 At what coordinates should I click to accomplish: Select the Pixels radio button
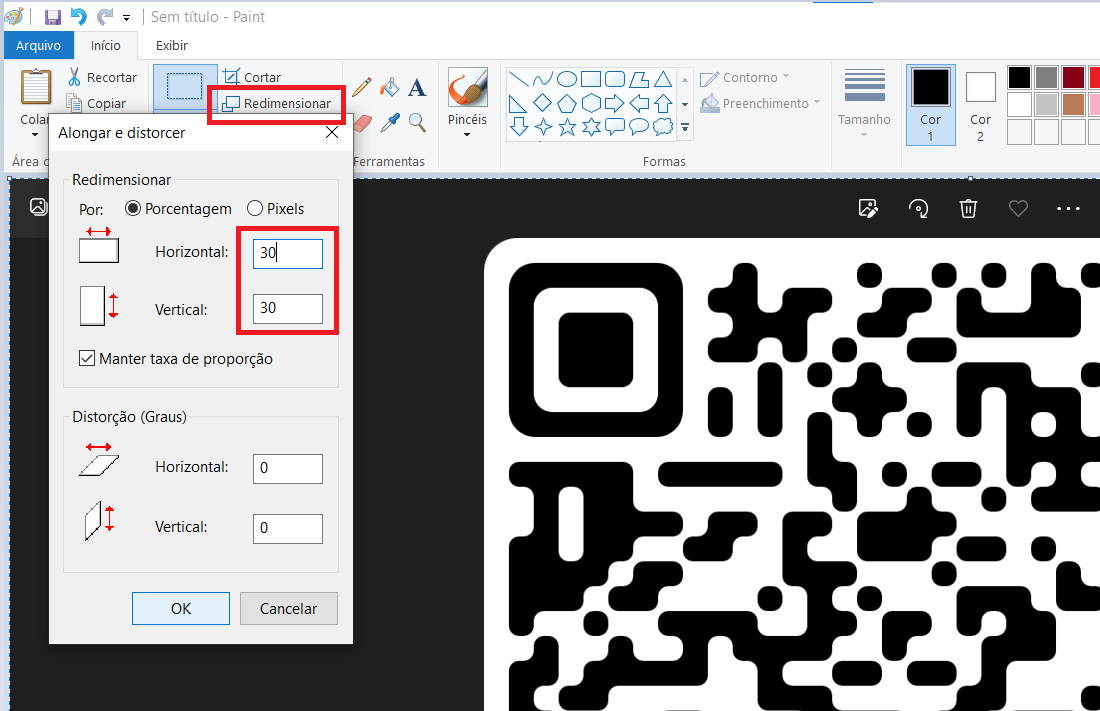pos(255,209)
